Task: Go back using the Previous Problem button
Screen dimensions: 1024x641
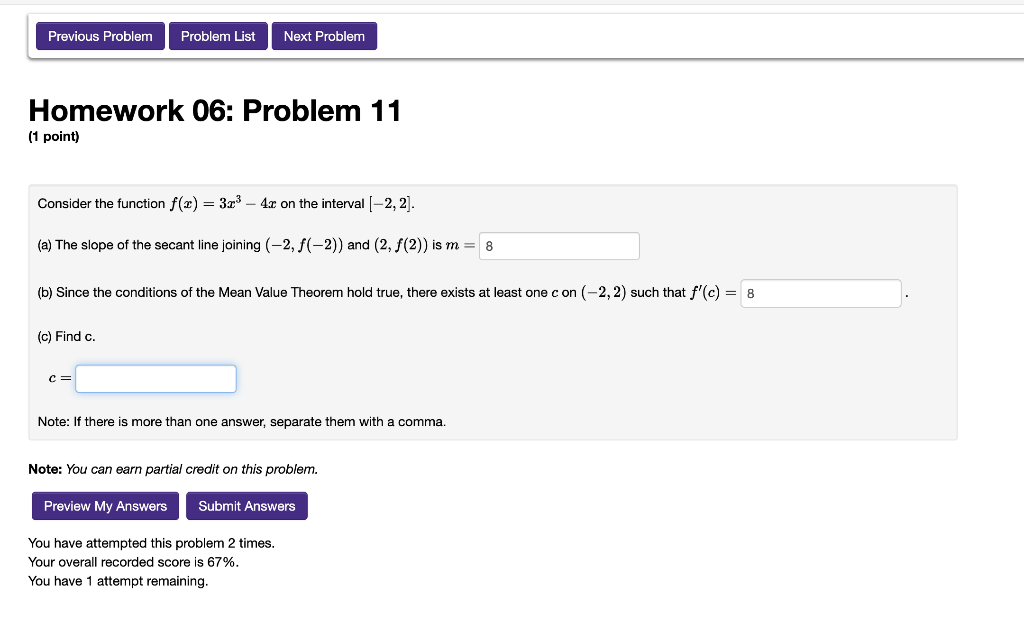Action: [x=99, y=35]
